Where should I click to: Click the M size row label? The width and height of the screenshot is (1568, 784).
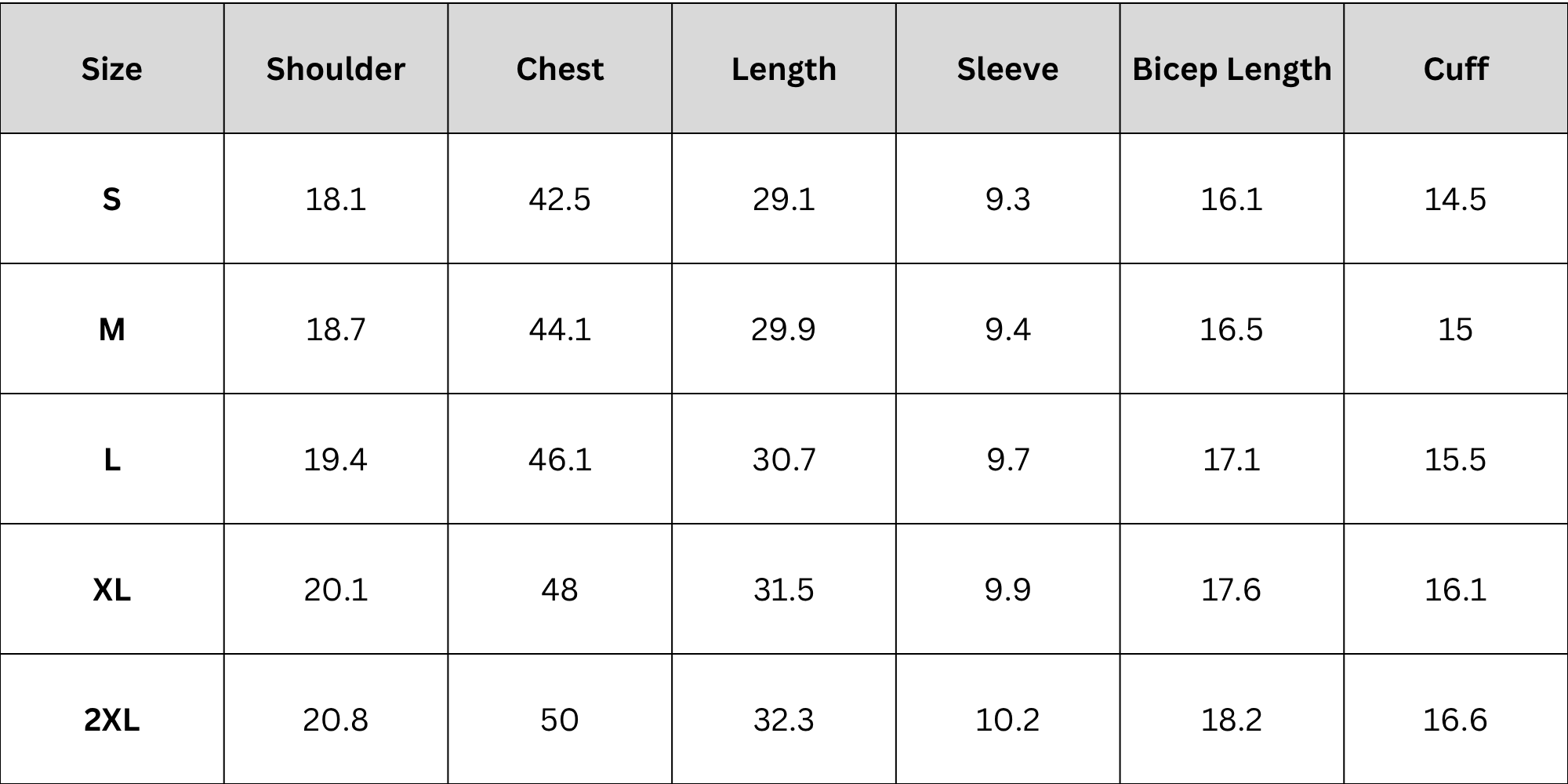[112, 329]
